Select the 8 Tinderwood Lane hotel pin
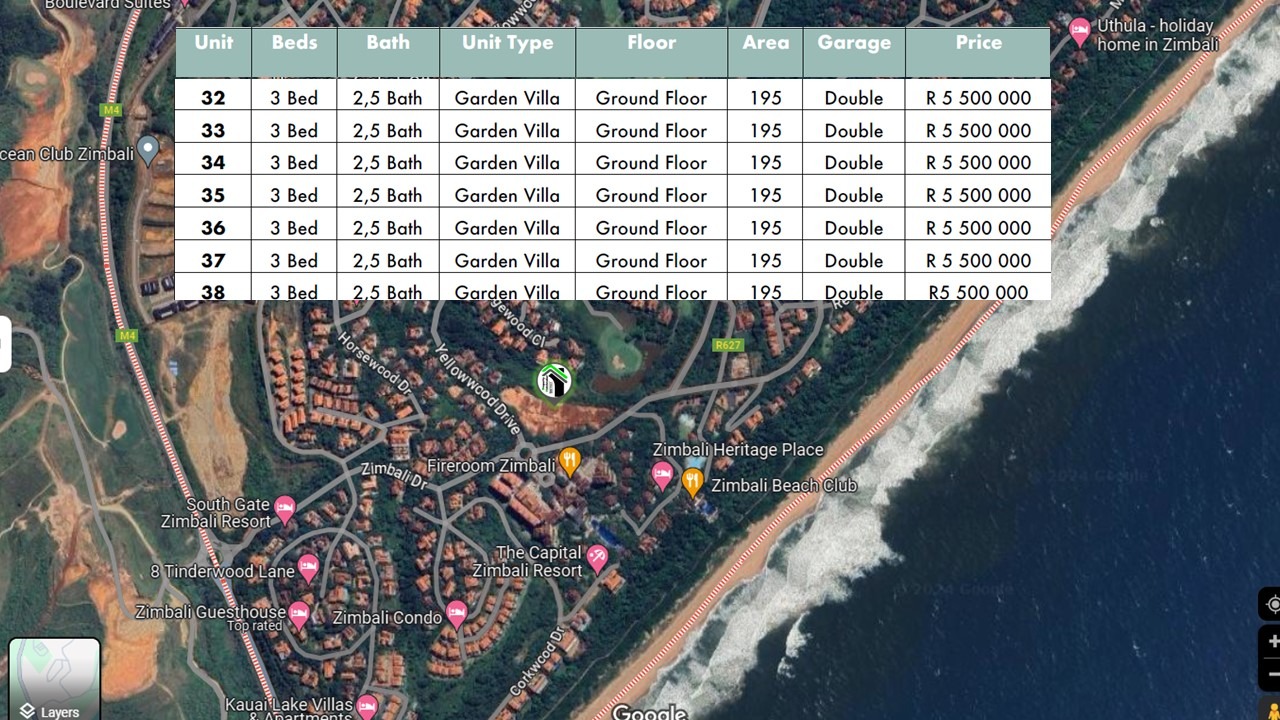The width and height of the screenshot is (1280, 720). pyautogui.click(x=309, y=568)
